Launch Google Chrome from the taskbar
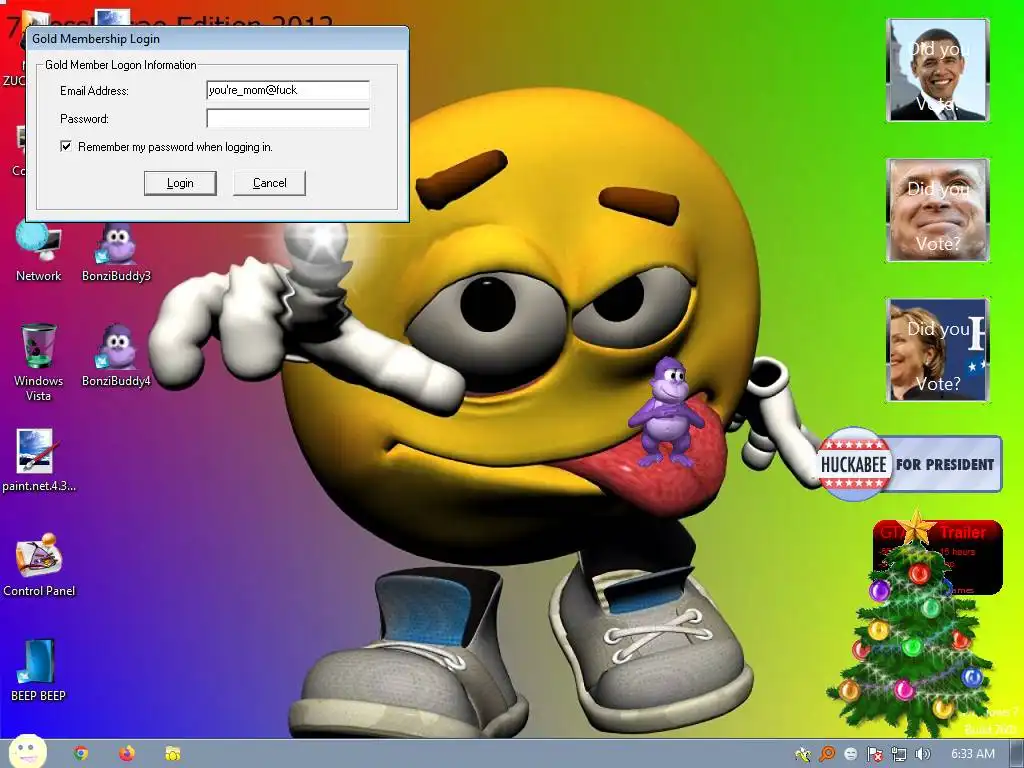Viewport: 1024px width, 768px height. [x=80, y=754]
